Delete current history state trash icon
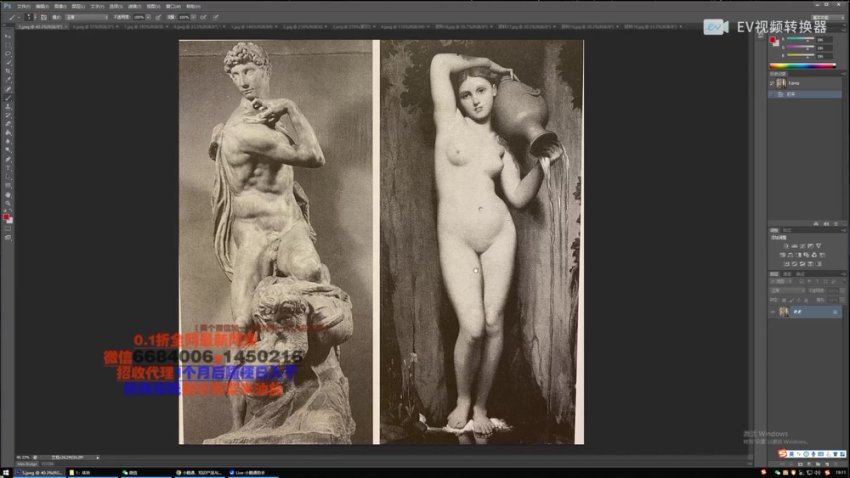Screen dimensions: 850x478 pyautogui.click(x=836, y=224)
